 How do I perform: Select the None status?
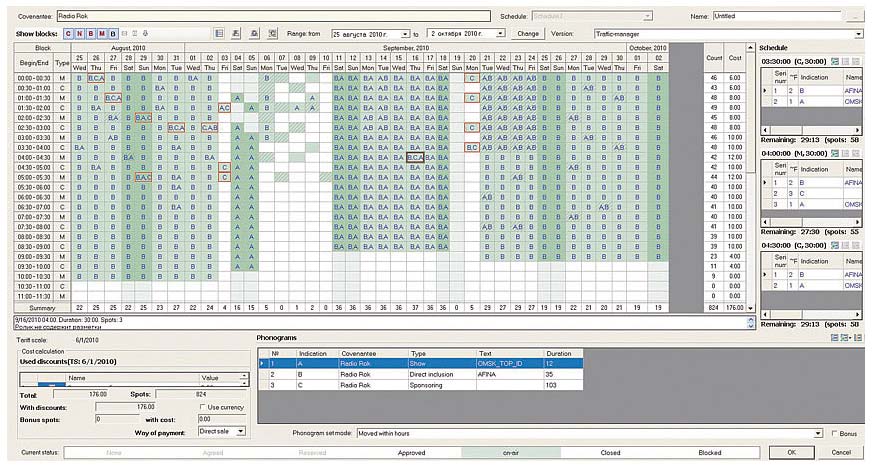tap(114, 453)
